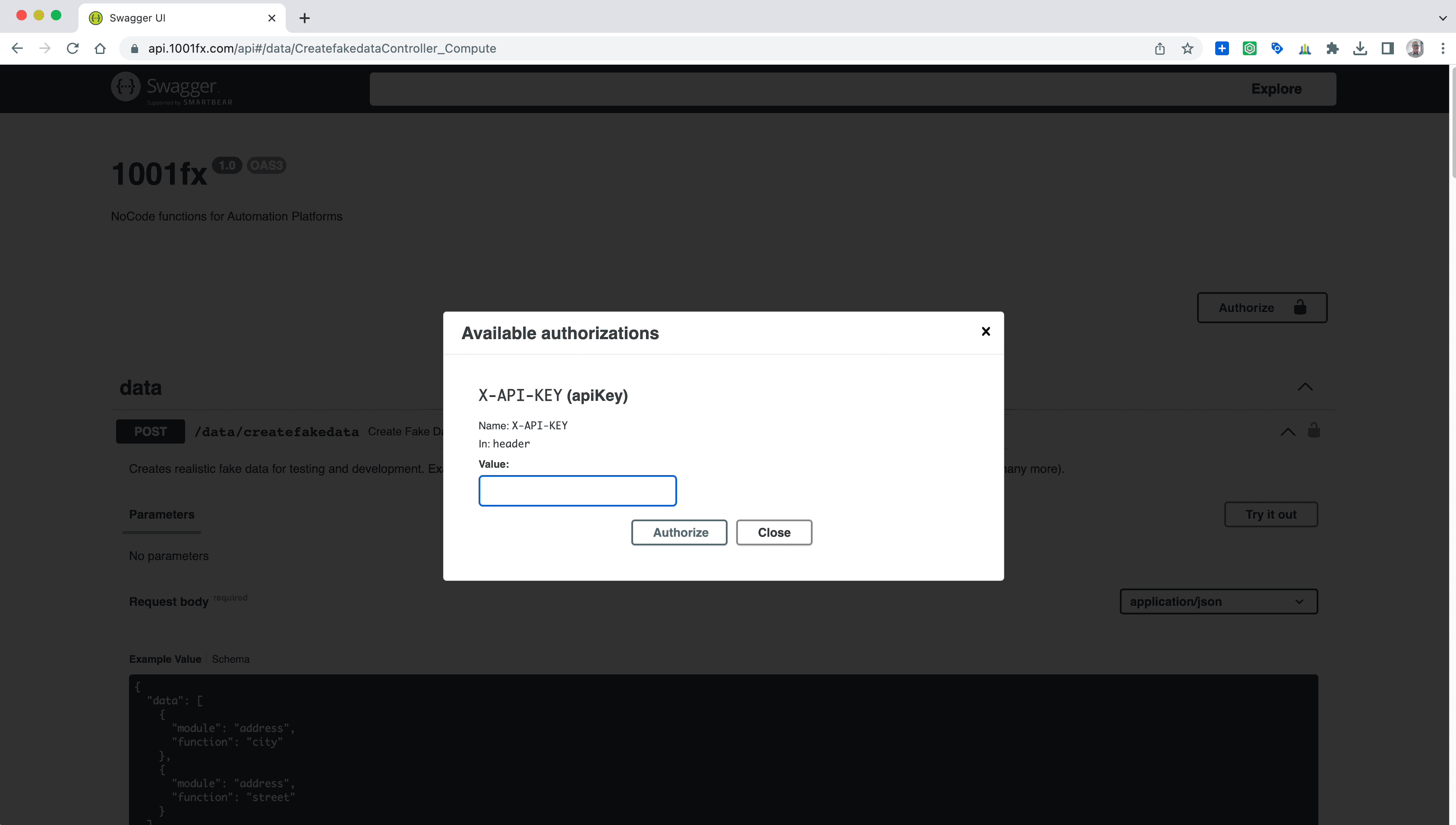Open the extensions puzzle piece icon
1456x825 pixels.
(x=1332, y=49)
